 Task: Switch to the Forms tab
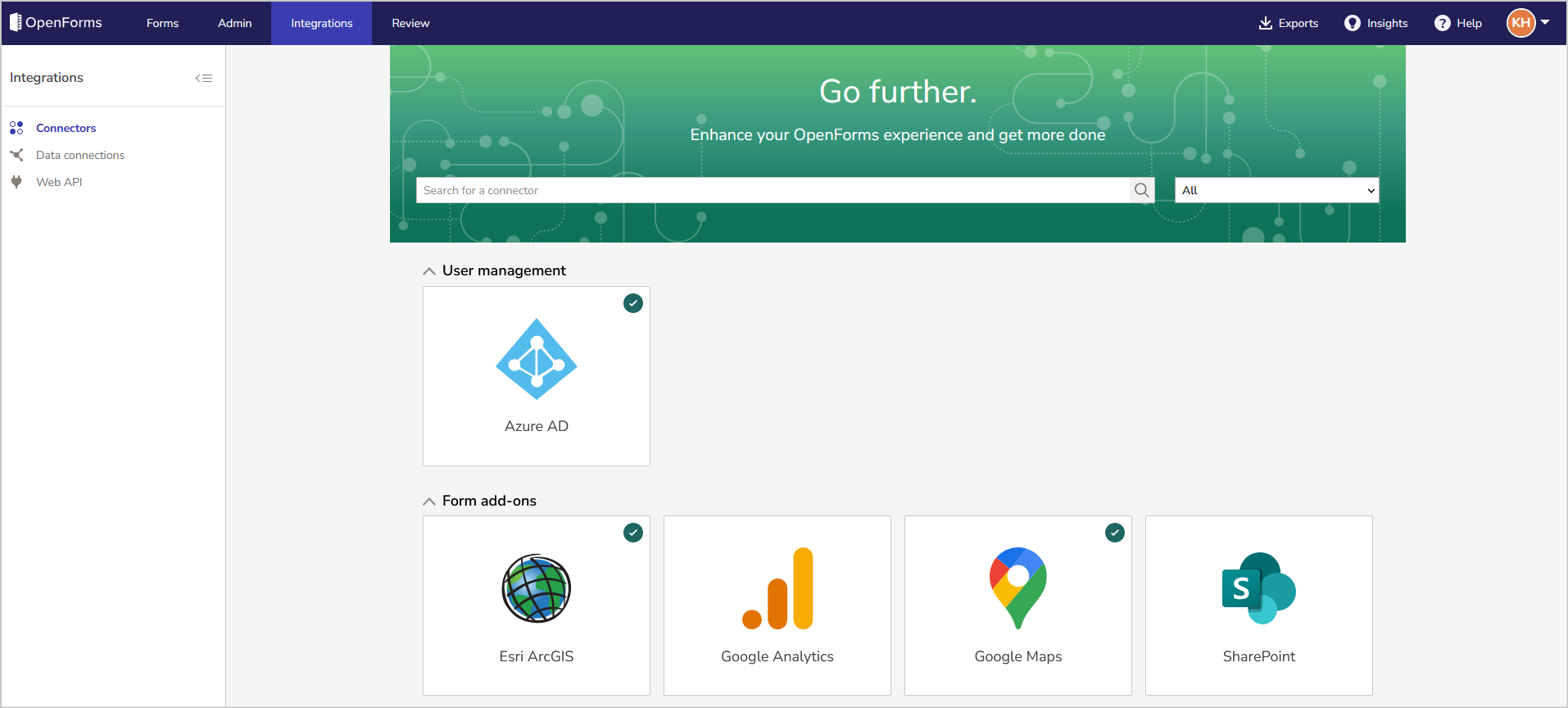click(x=162, y=23)
